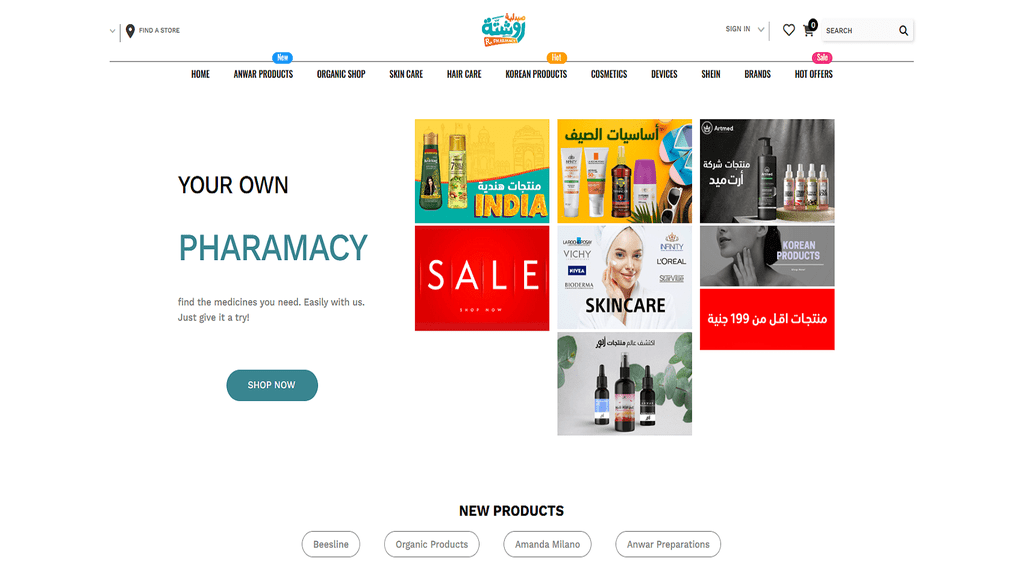
Task: Focus the Search input field
Action: pos(859,31)
